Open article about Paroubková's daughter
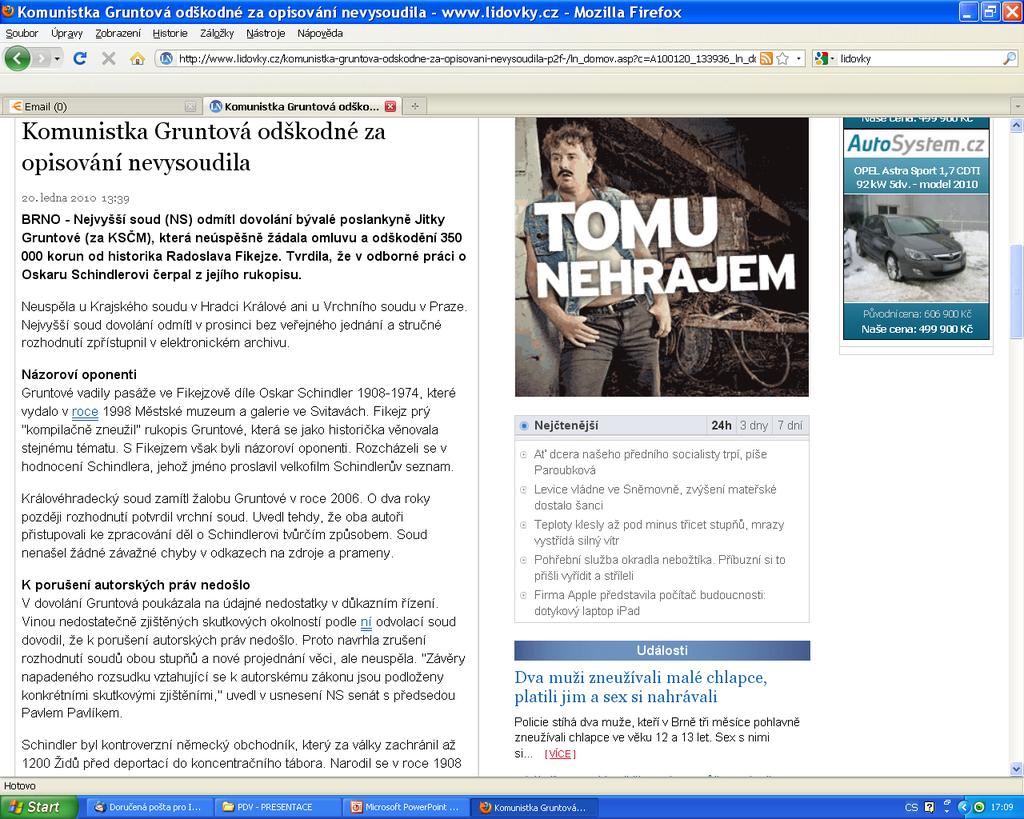1024x819 pixels. coord(650,462)
